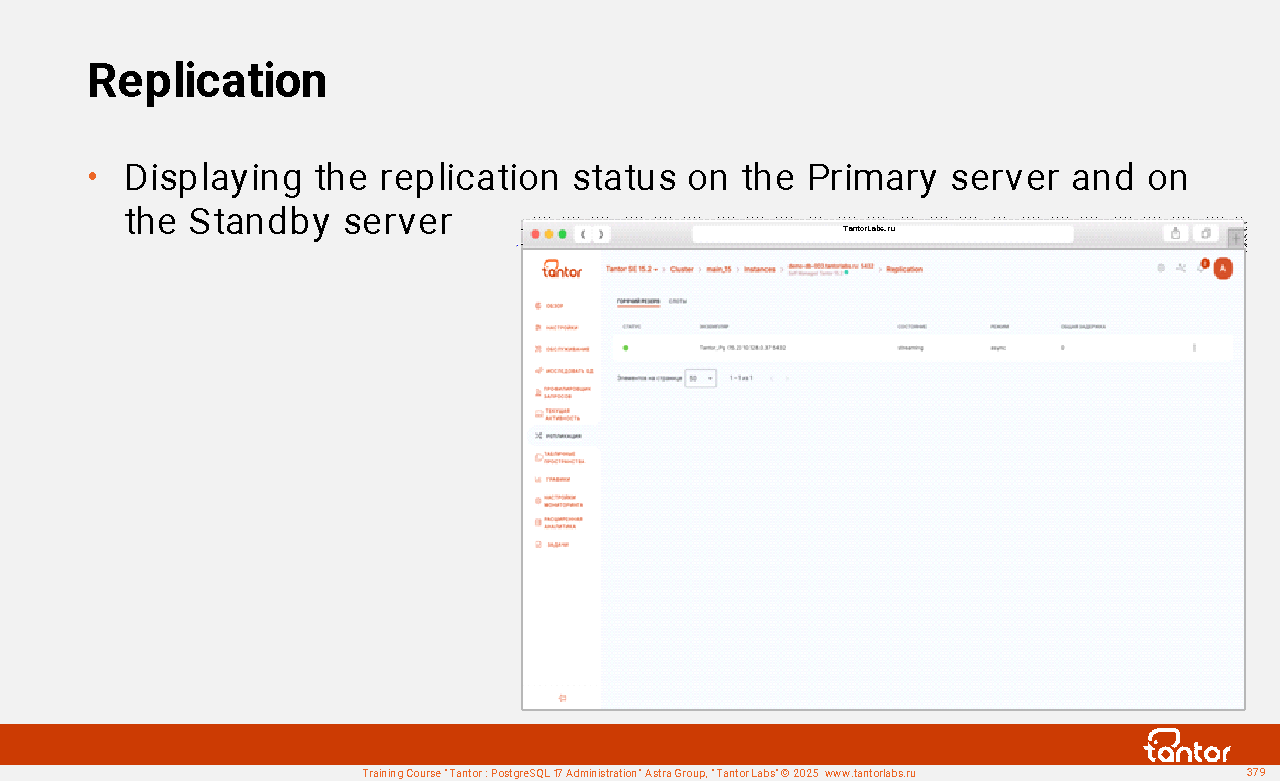Click the browser tabs overview icon

click(x=1205, y=234)
